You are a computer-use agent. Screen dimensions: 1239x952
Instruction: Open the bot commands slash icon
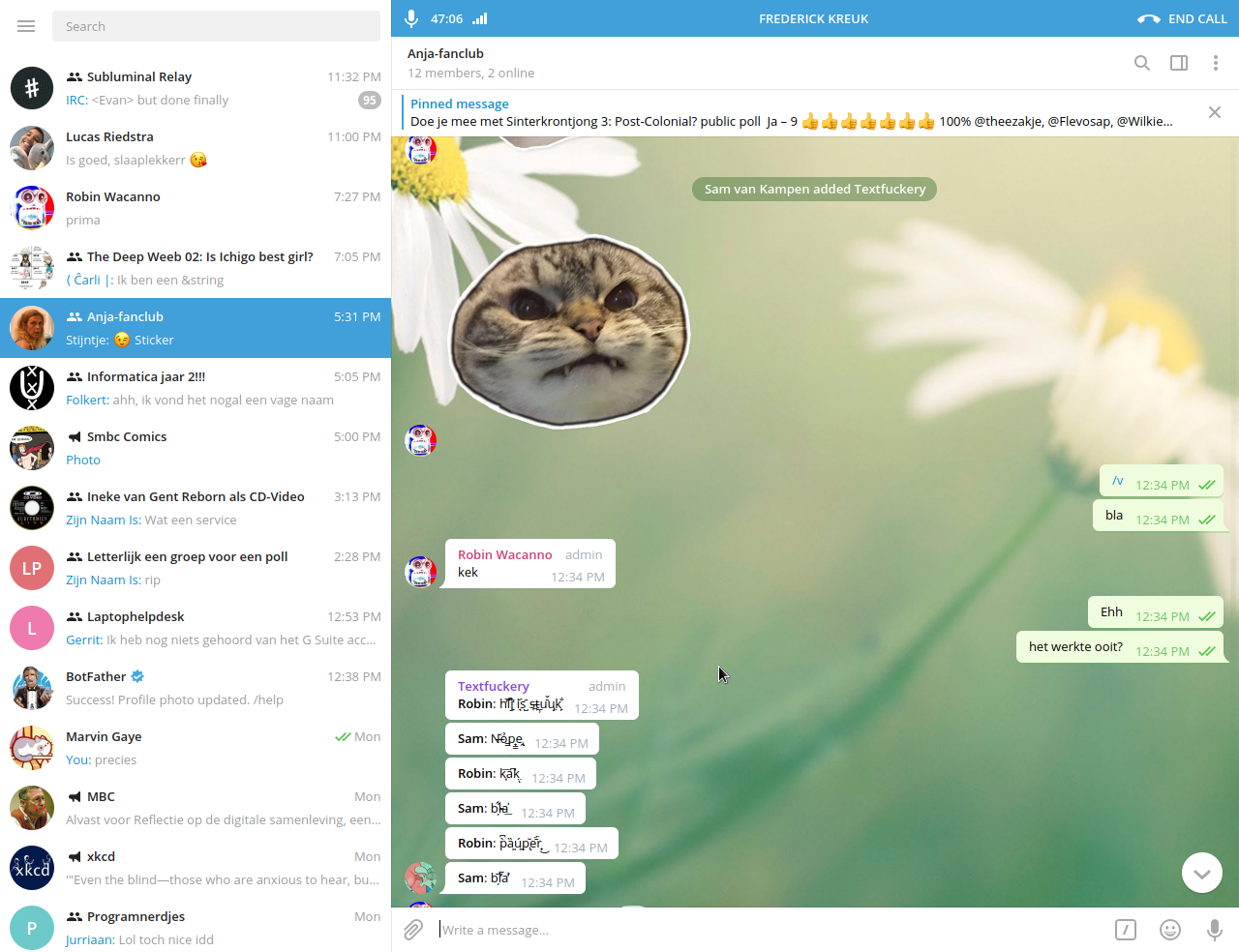point(1126,930)
